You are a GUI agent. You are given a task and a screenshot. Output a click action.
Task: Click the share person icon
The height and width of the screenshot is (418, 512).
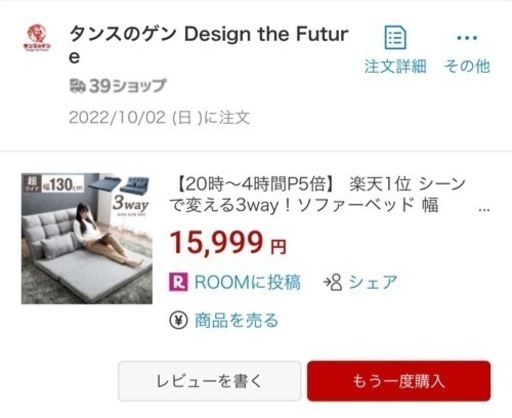point(333,282)
